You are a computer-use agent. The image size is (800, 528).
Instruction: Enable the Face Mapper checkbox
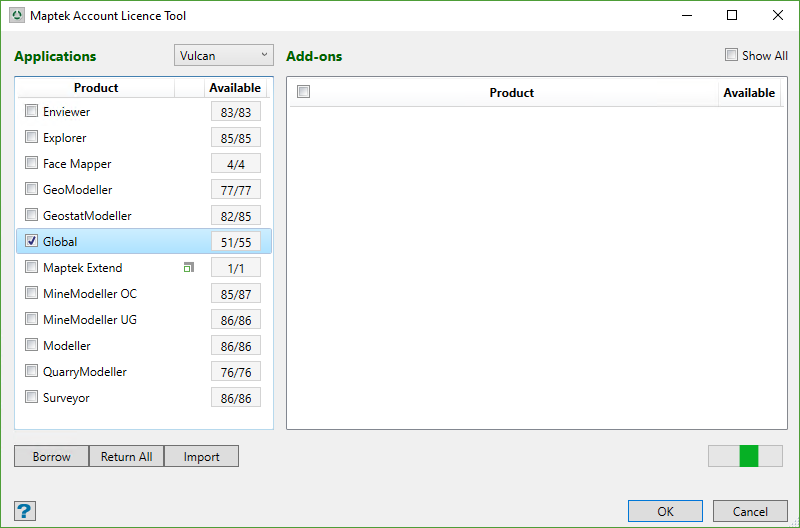pos(32,163)
